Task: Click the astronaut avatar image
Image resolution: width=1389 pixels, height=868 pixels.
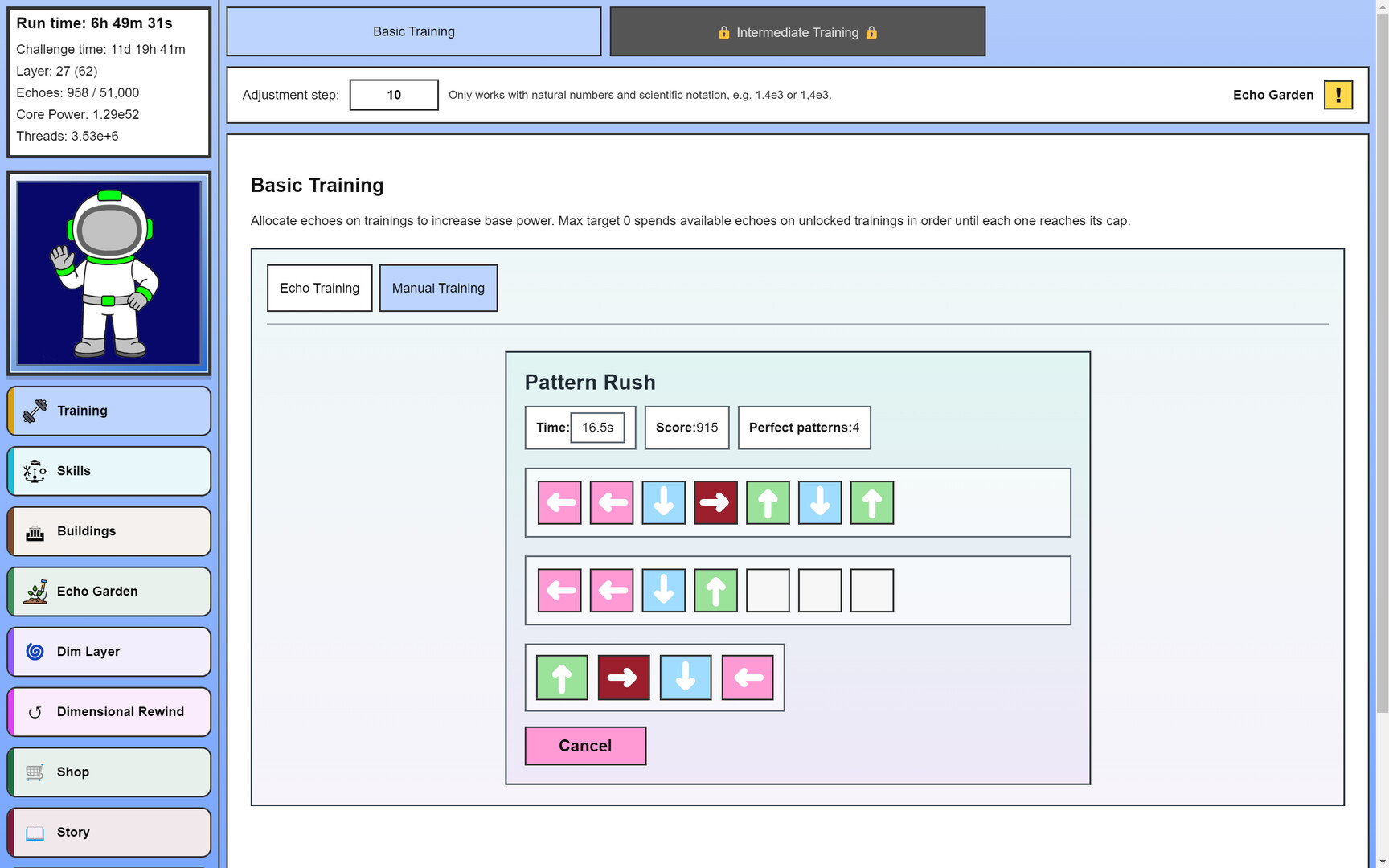Action: pyautogui.click(x=109, y=273)
